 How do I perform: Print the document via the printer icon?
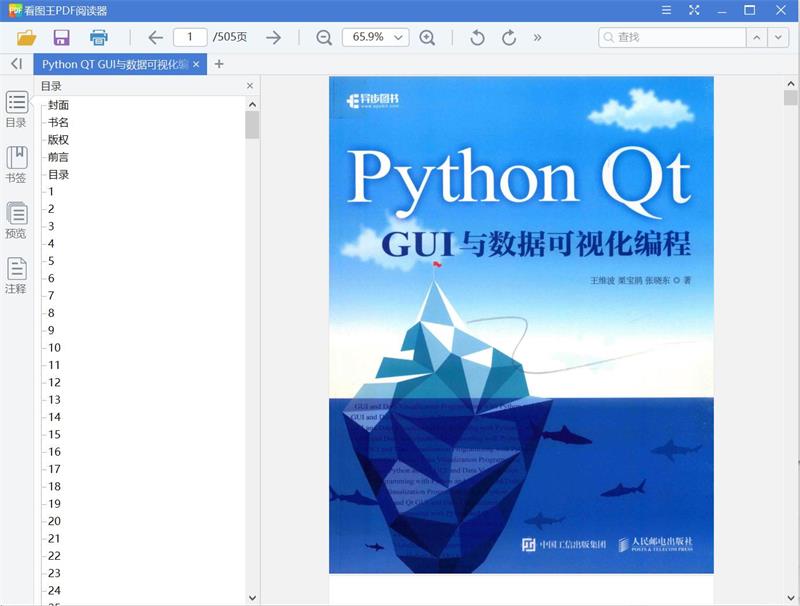(98, 35)
